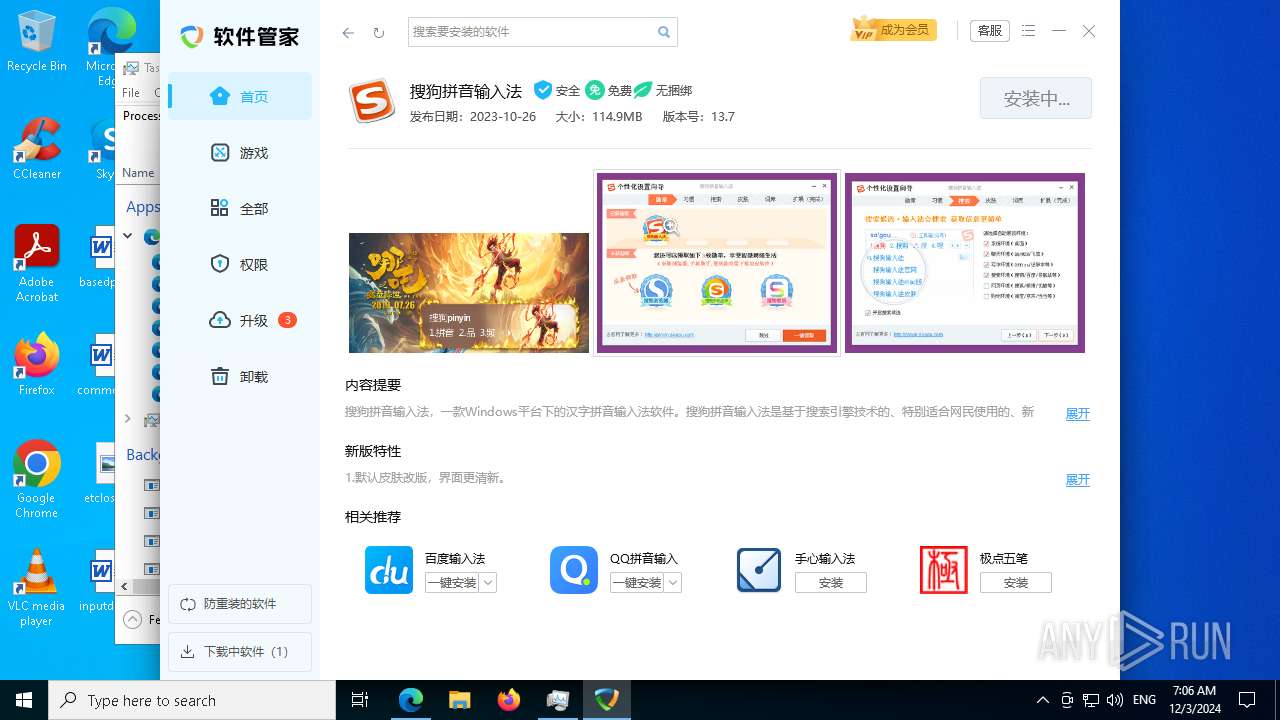Open the 升级 upgrade section
The height and width of the screenshot is (720, 1280).
pyautogui.click(x=240, y=321)
